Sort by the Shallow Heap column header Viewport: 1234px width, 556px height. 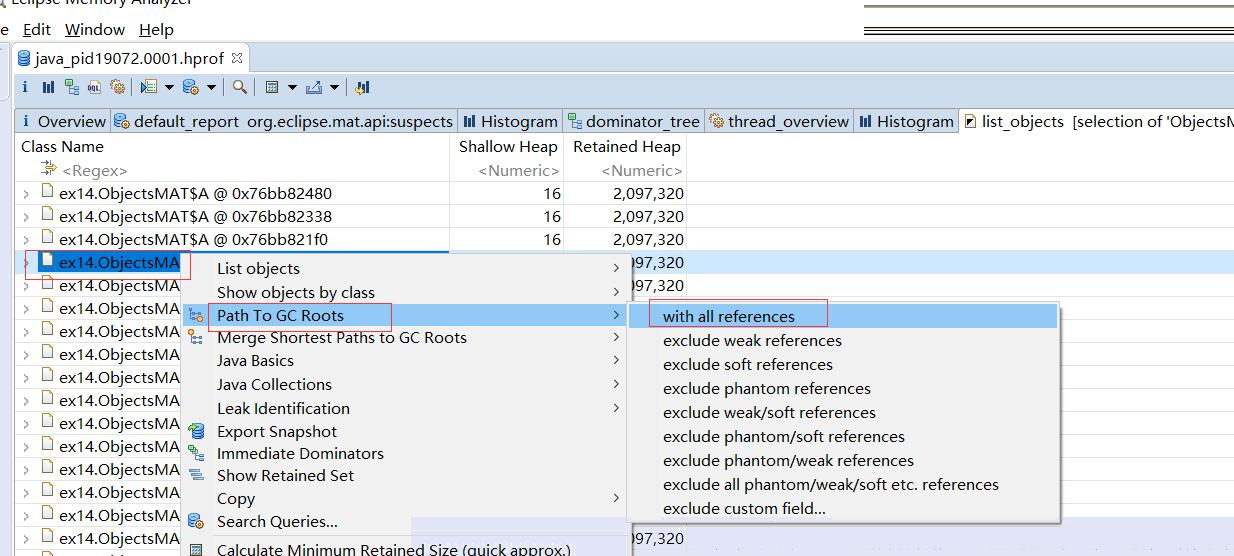tap(507, 146)
